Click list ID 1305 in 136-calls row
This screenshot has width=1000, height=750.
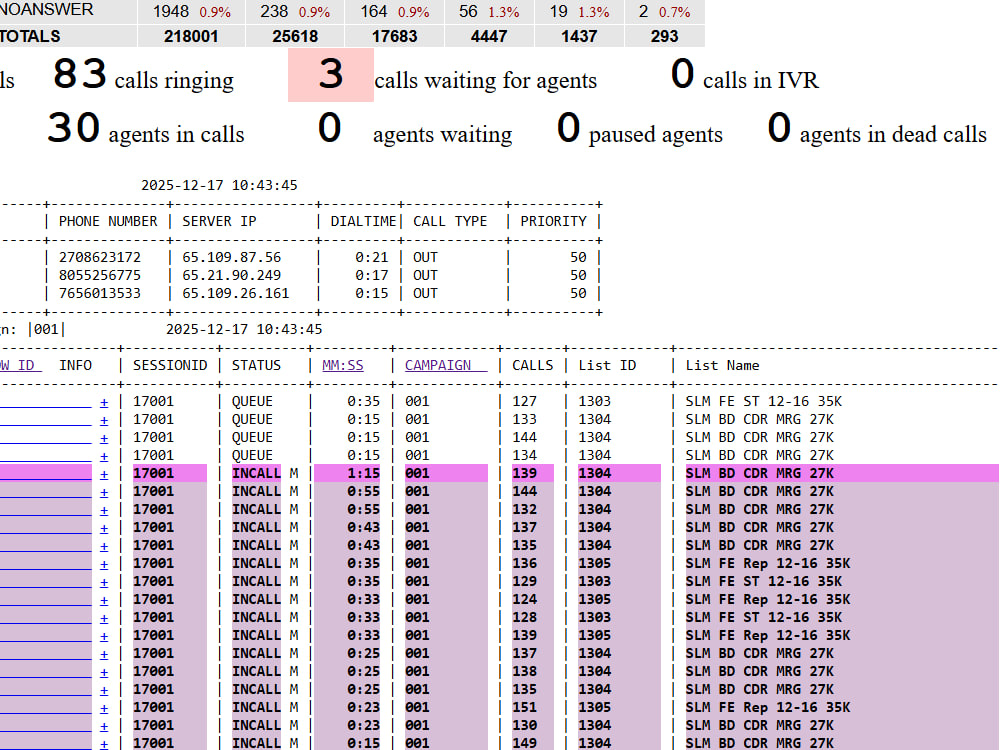pos(594,563)
